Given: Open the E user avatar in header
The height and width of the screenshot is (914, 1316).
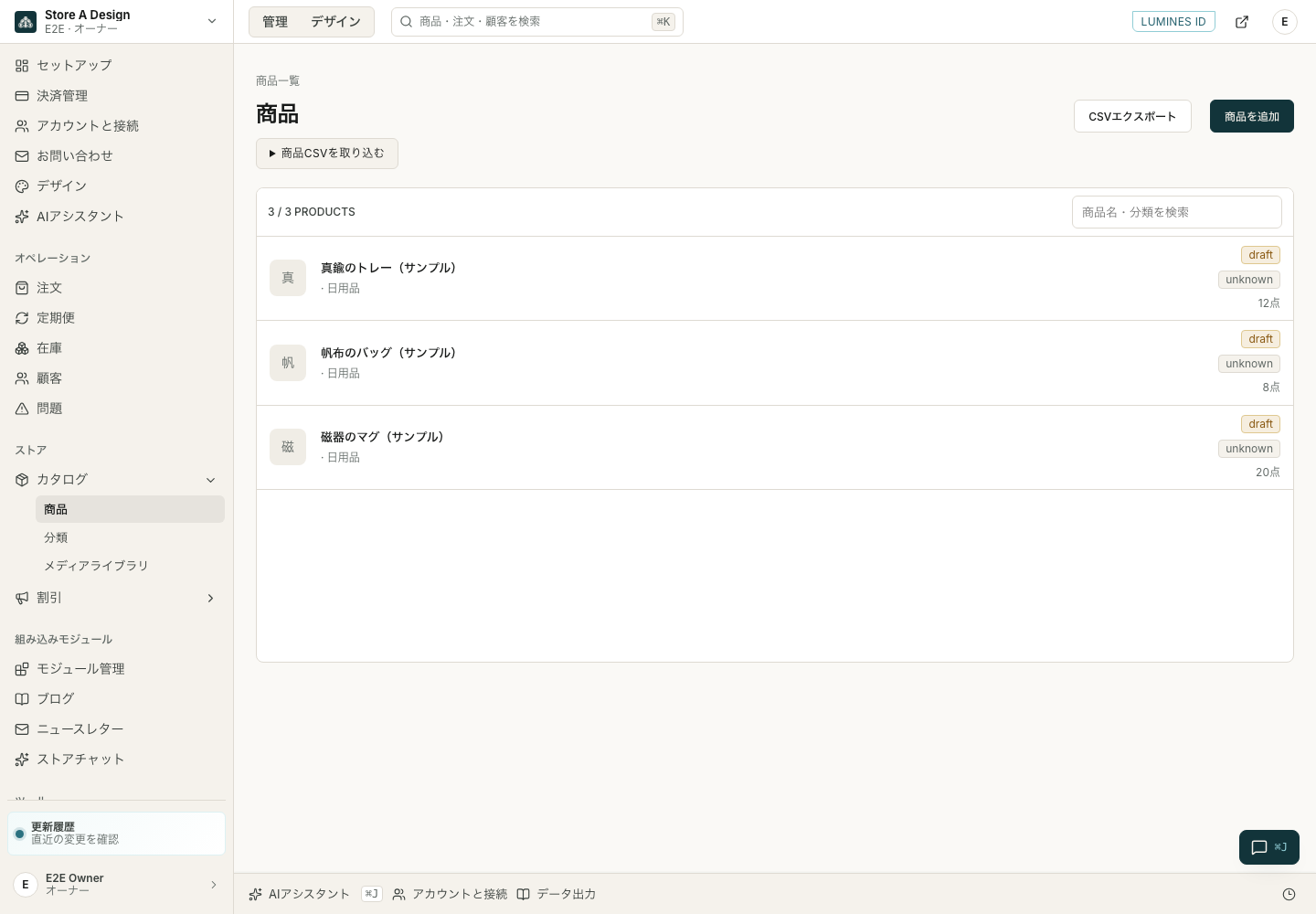Looking at the screenshot, I should [1285, 22].
